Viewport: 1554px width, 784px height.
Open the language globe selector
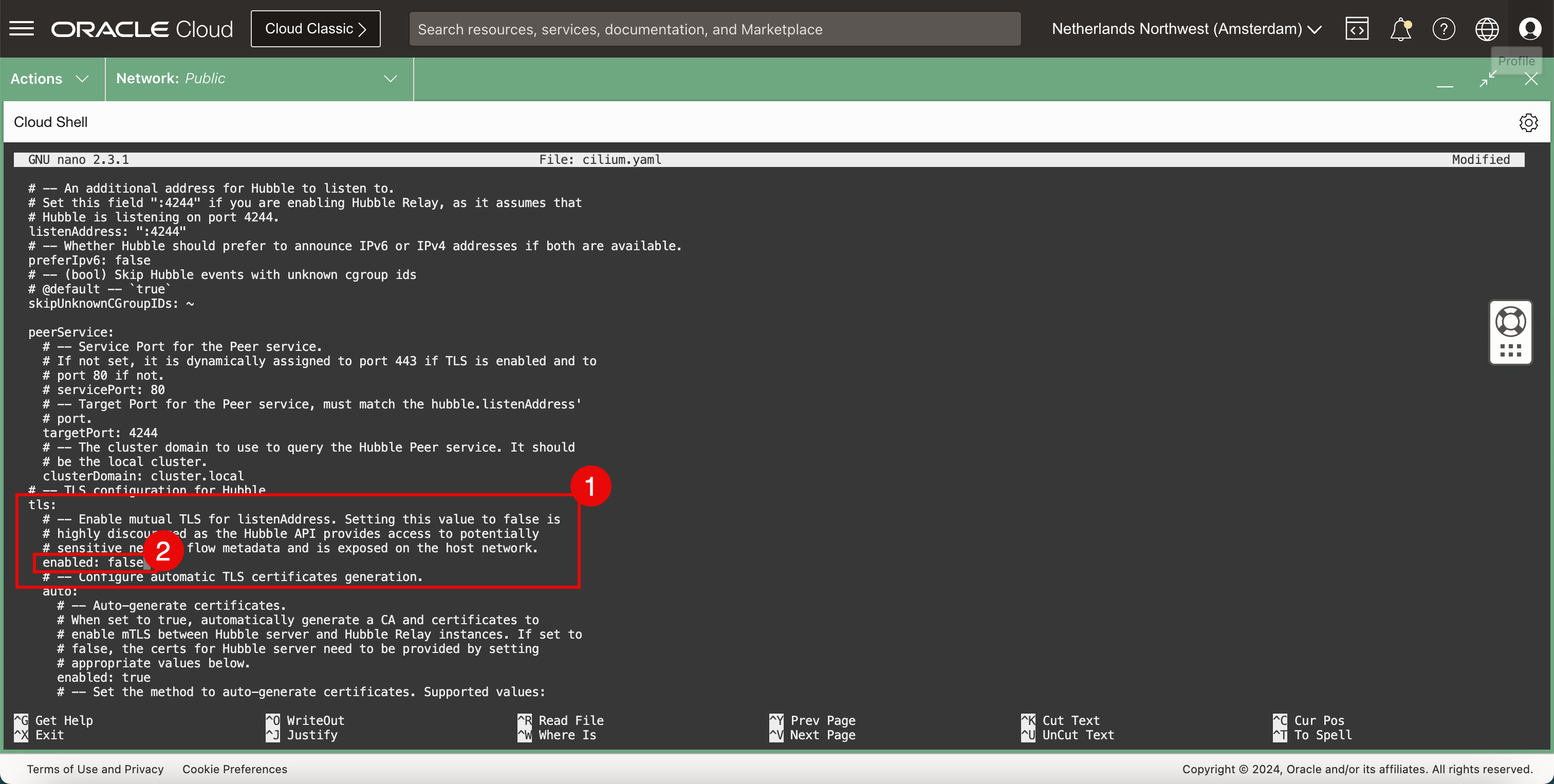[1487, 29]
